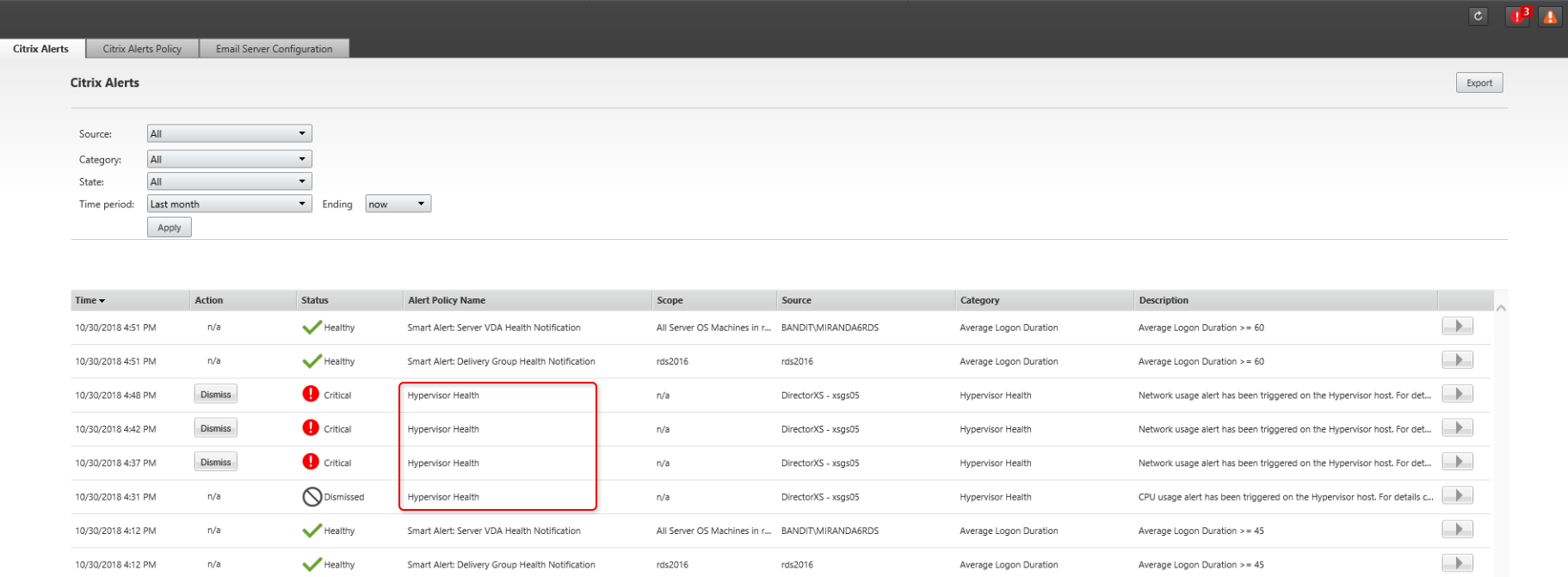
Task: Open the Category filter dropdown
Action: (x=229, y=159)
